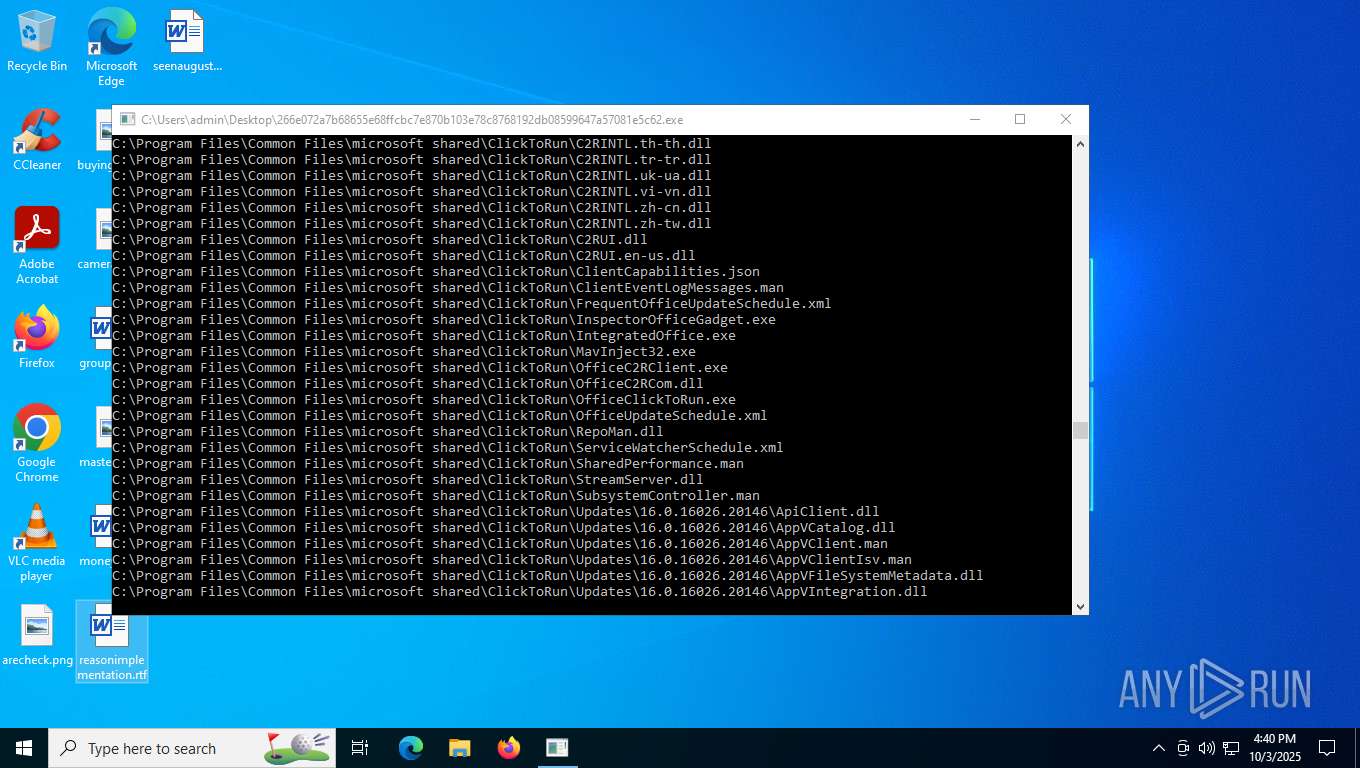Click the line ending C2RINTL.th-th.dll
1360x768 pixels.
412,144
